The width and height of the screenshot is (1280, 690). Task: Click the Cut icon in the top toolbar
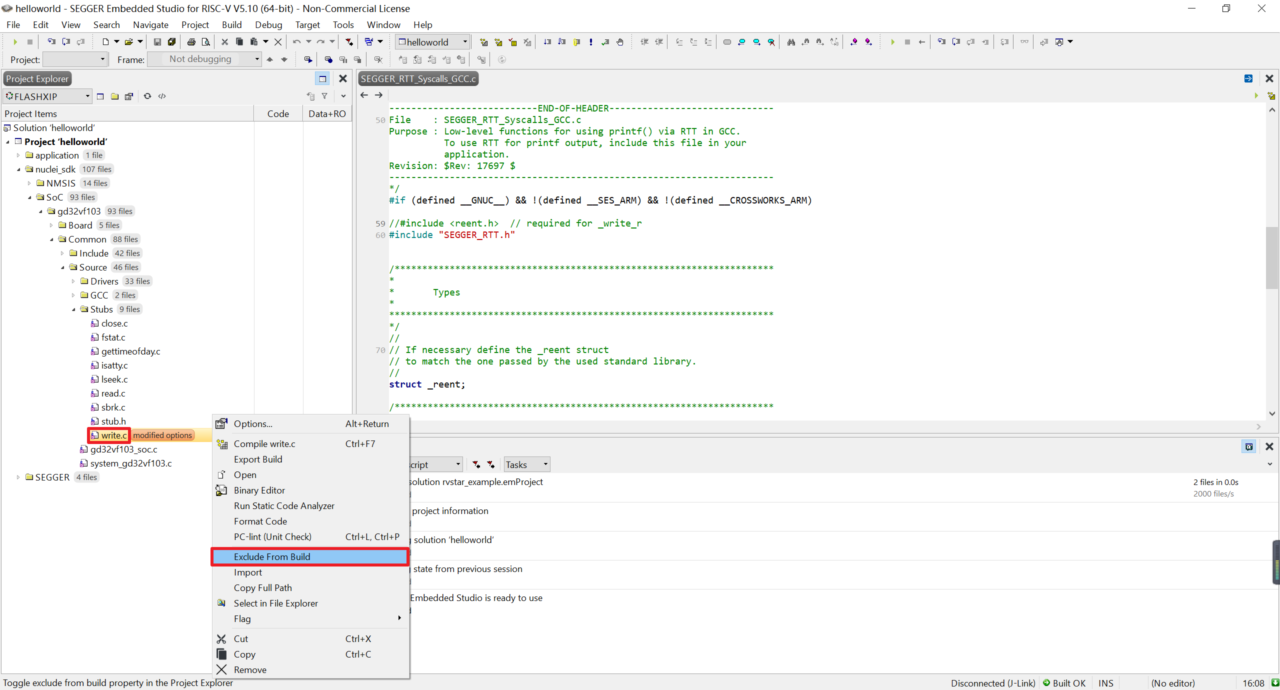(x=224, y=42)
